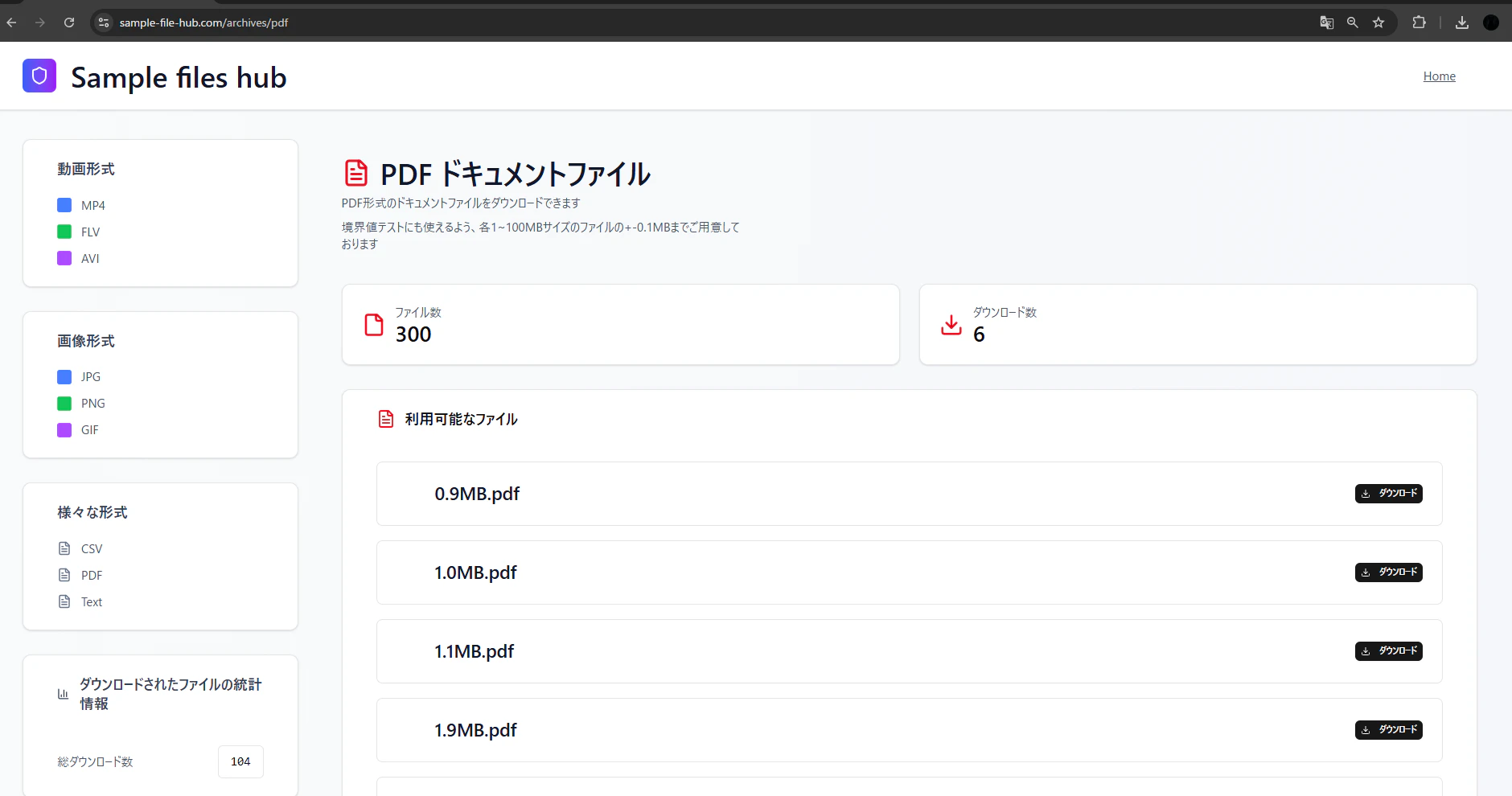Click the red PDF document heading icon
Screen dimensions: 1512x796
pyautogui.click(x=356, y=173)
